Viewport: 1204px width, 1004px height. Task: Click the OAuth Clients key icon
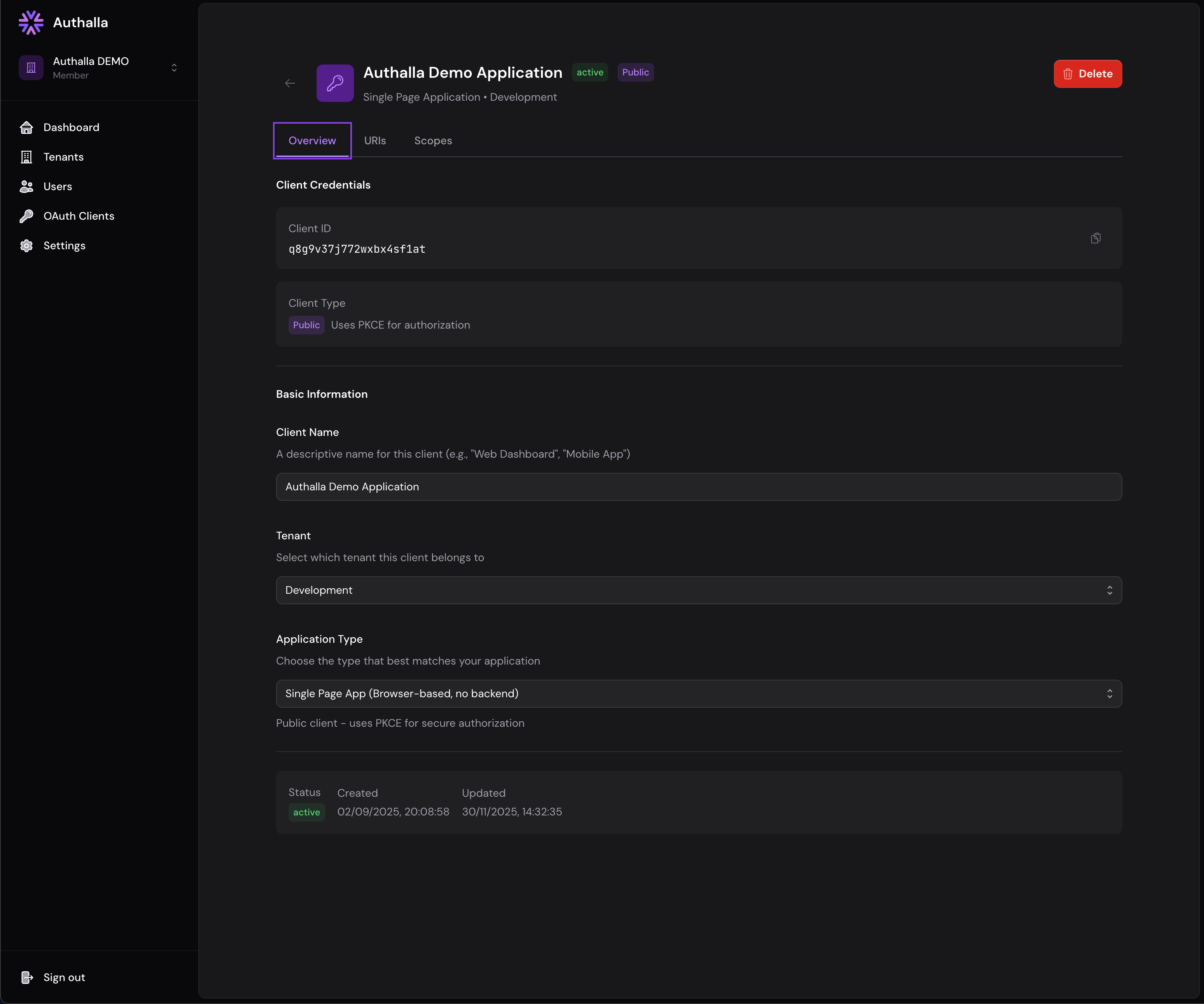(26, 216)
